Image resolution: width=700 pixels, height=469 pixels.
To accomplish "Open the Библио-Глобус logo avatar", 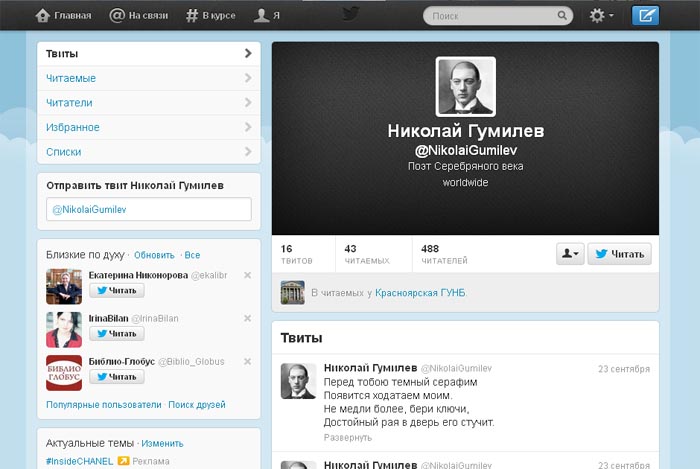I will (x=64, y=373).
